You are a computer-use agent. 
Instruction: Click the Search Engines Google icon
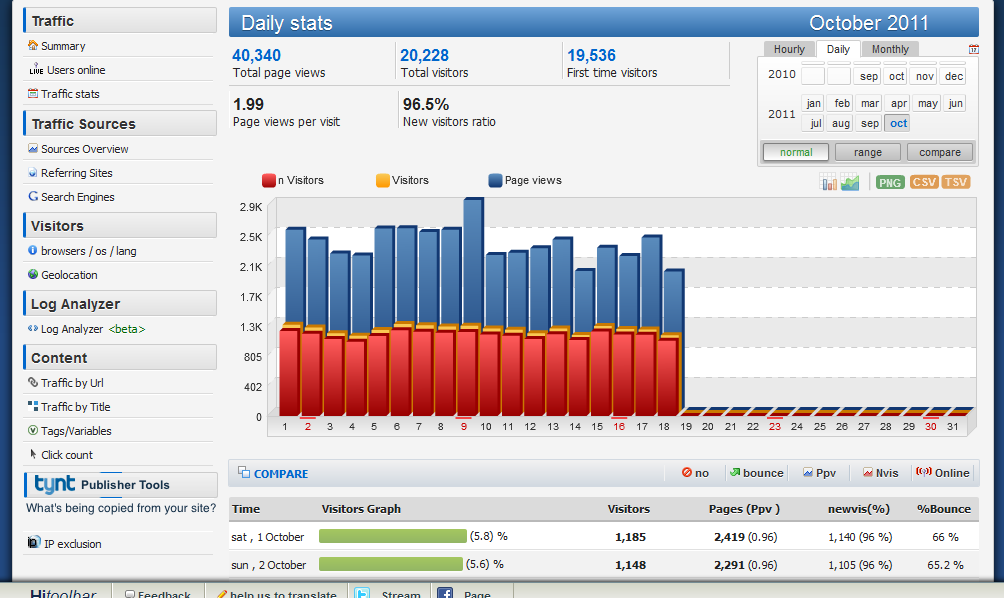point(33,197)
